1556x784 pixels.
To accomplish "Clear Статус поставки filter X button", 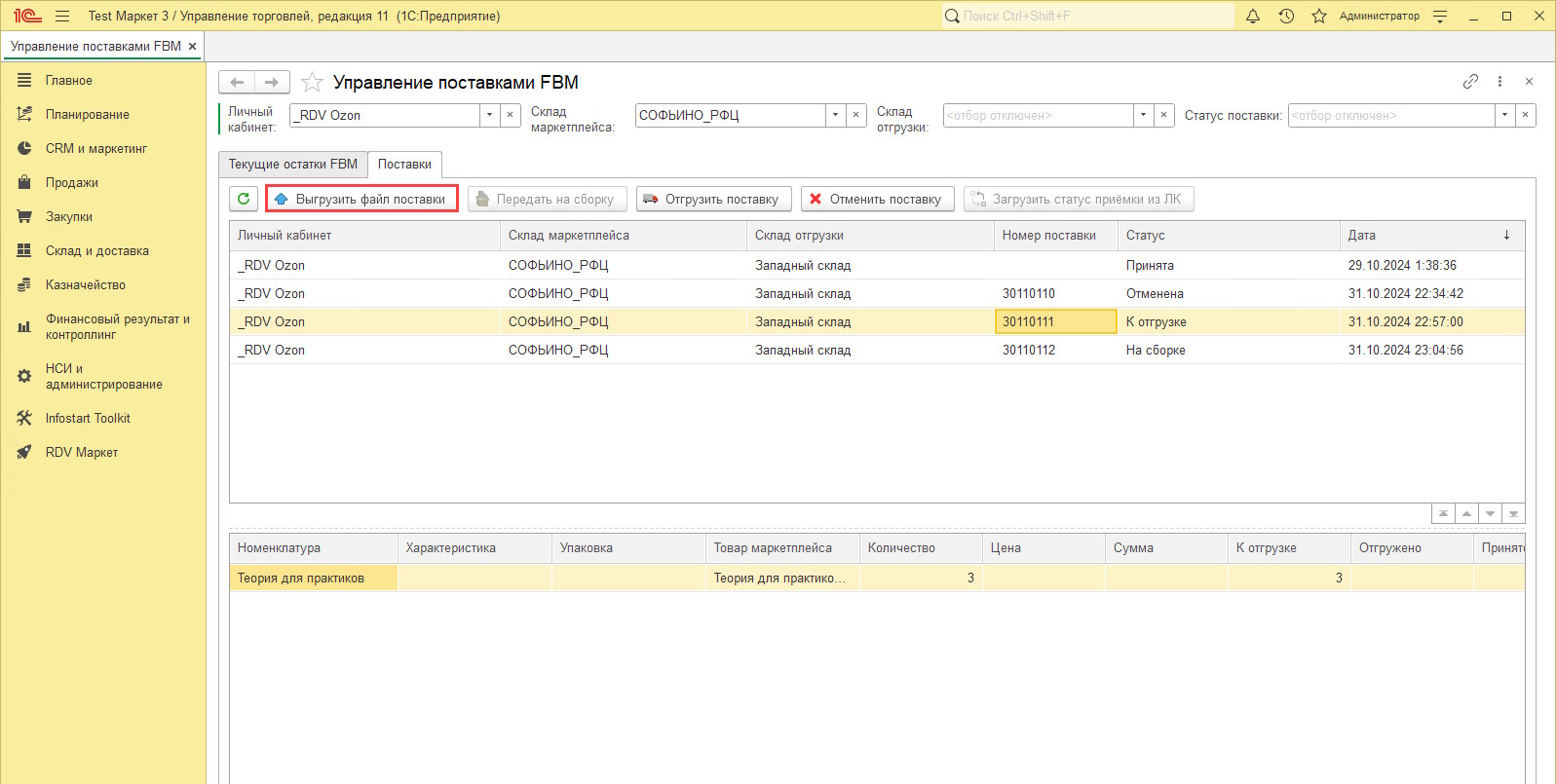I will pos(1525,115).
